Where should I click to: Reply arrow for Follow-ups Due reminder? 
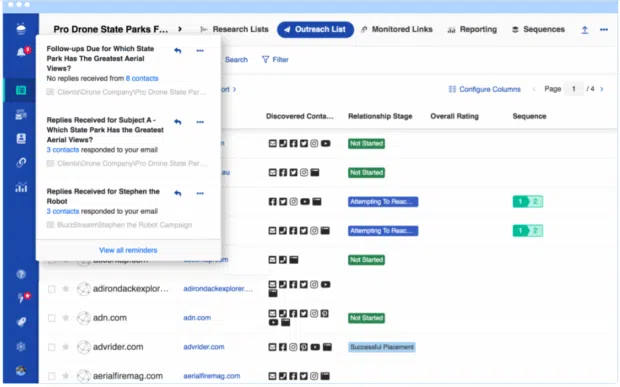coord(178,51)
